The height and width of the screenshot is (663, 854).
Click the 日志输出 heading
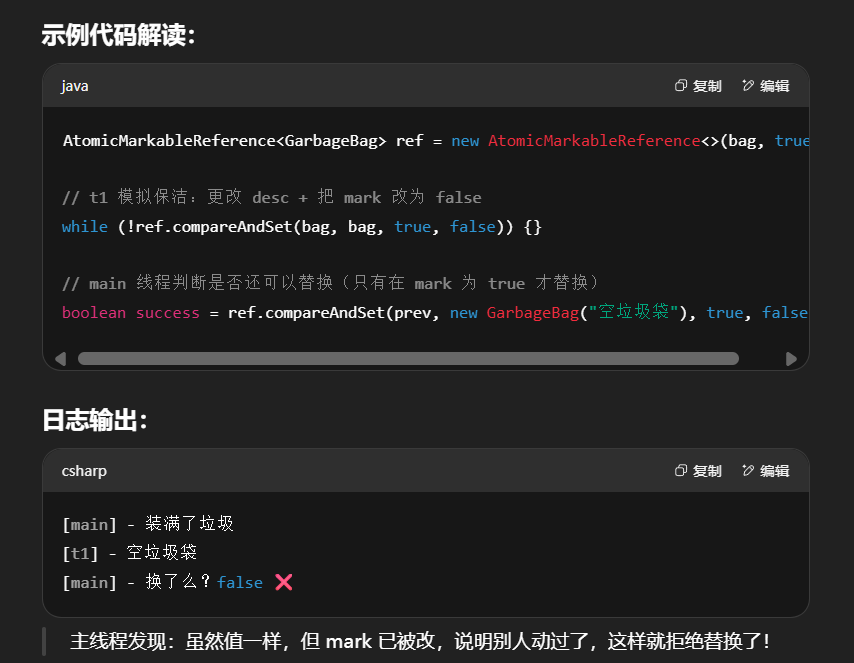point(95,420)
